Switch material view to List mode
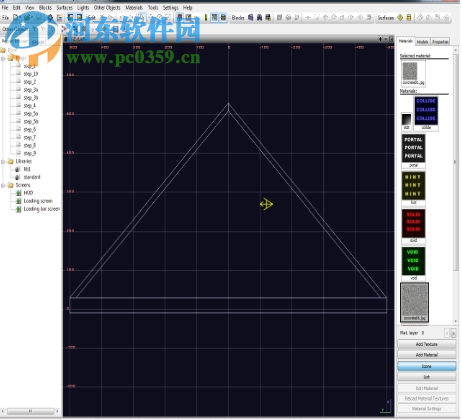Viewport: 462px width, 420px height. 427,377
